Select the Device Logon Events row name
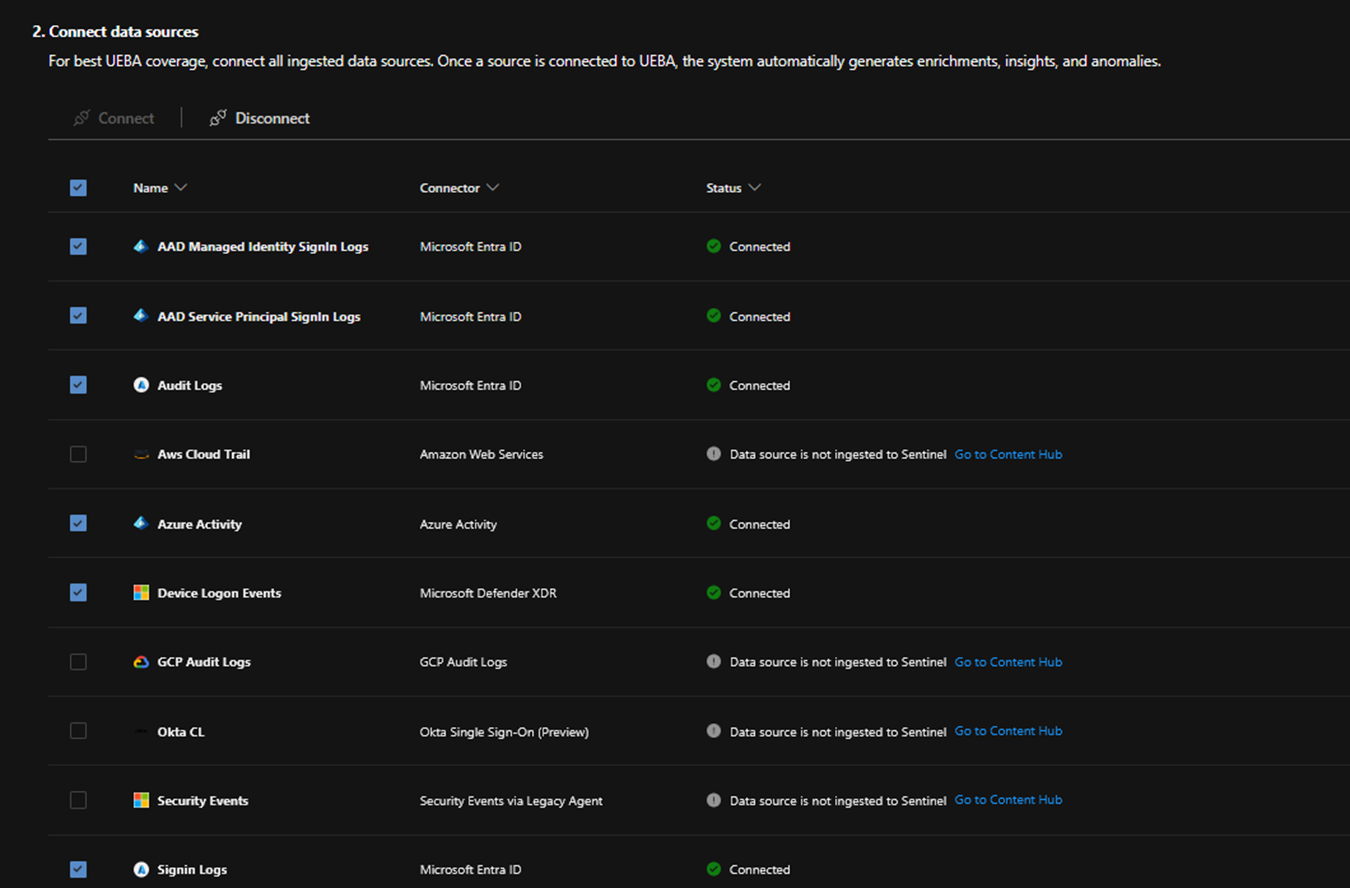The width and height of the screenshot is (1350, 888). pyautogui.click(x=219, y=593)
